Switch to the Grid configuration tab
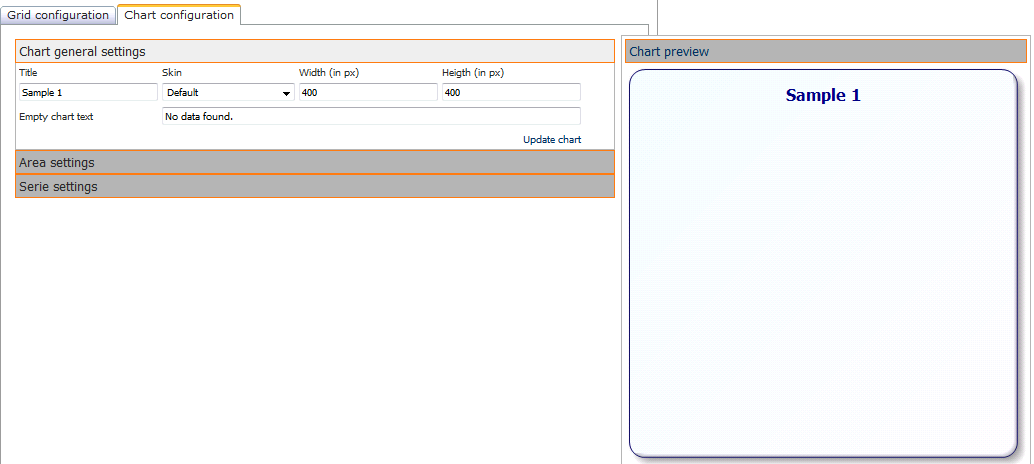This screenshot has width=1034, height=464. coord(58,15)
